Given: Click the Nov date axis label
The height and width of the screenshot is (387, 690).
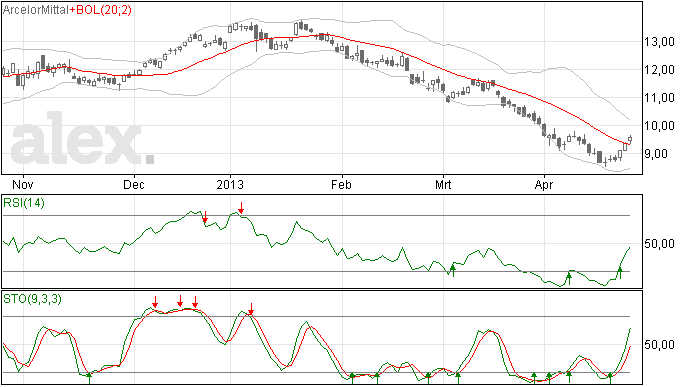Looking at the screenshot, I should [x=23, y=184].
